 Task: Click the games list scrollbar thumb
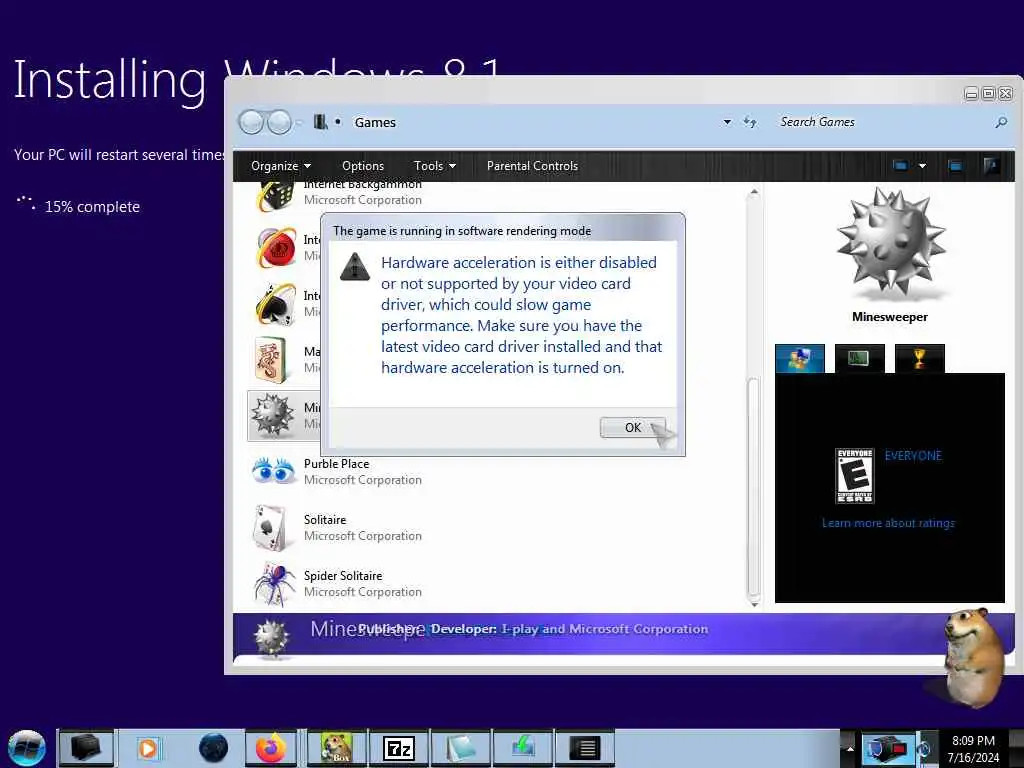click(x=754, y=487)
